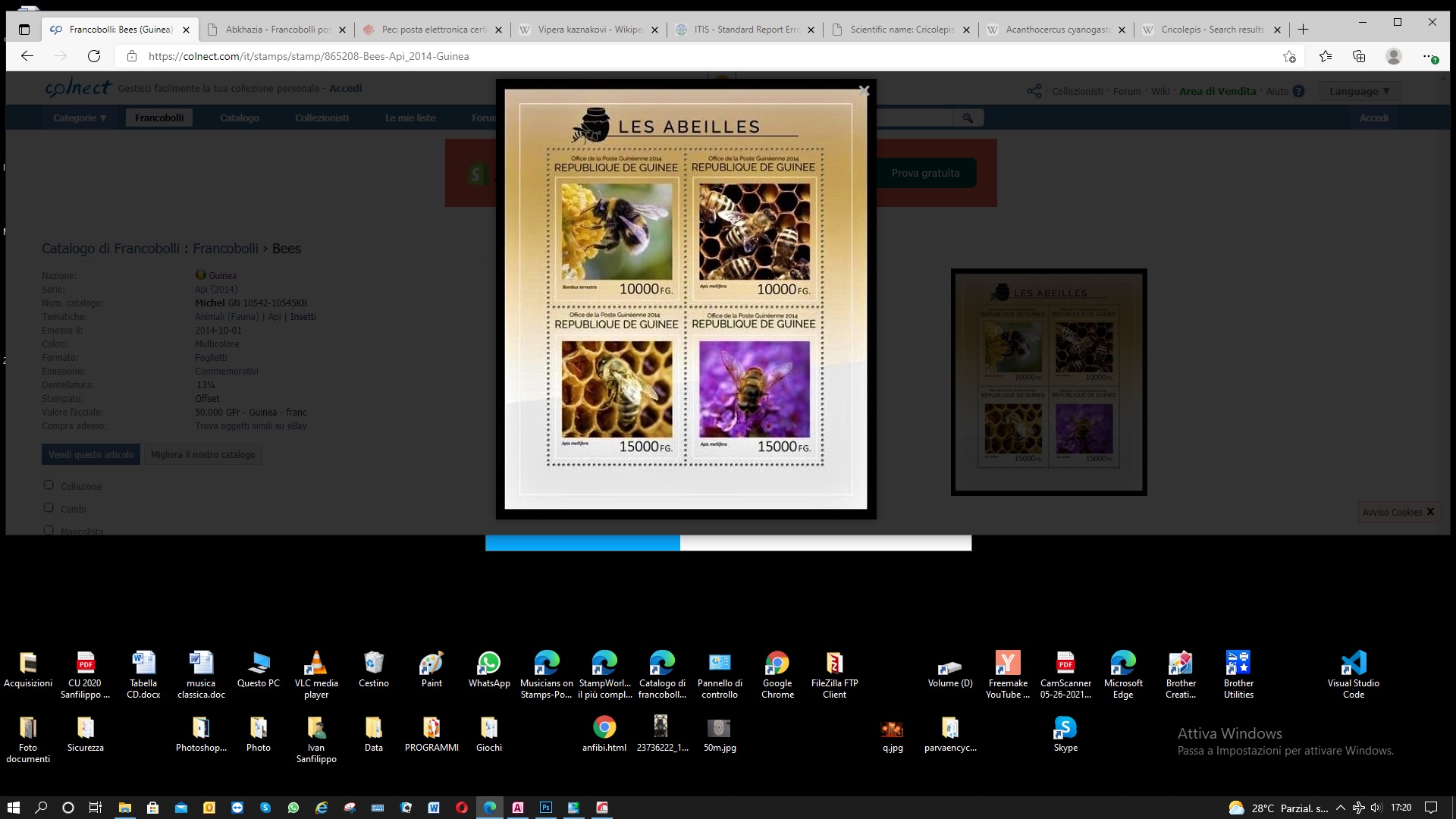Open Visual Studio Code desktop icon
Screen dimensions: 1456x819
pos(1353,675)
